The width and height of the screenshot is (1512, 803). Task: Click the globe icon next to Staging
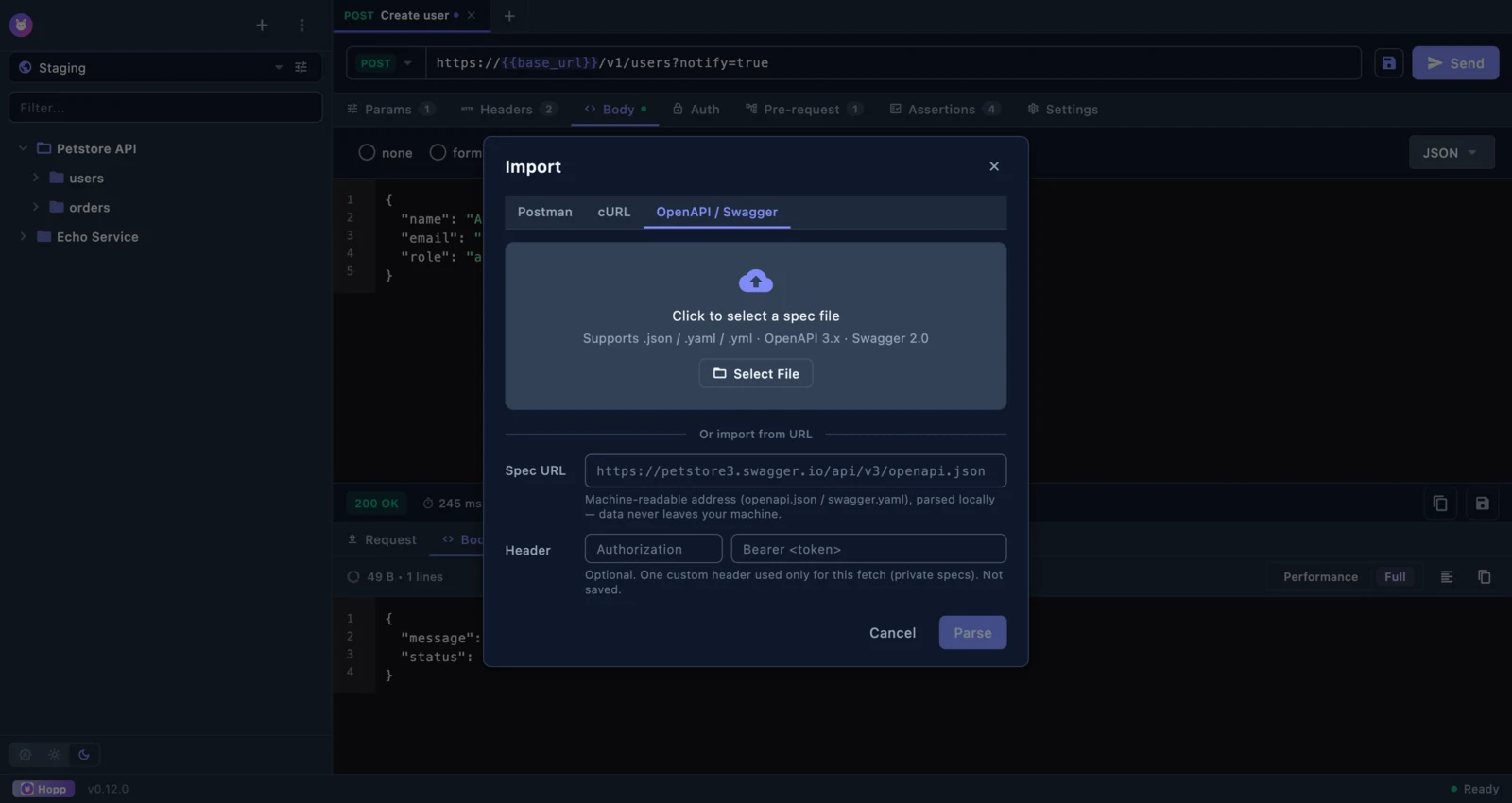(26, 68)
